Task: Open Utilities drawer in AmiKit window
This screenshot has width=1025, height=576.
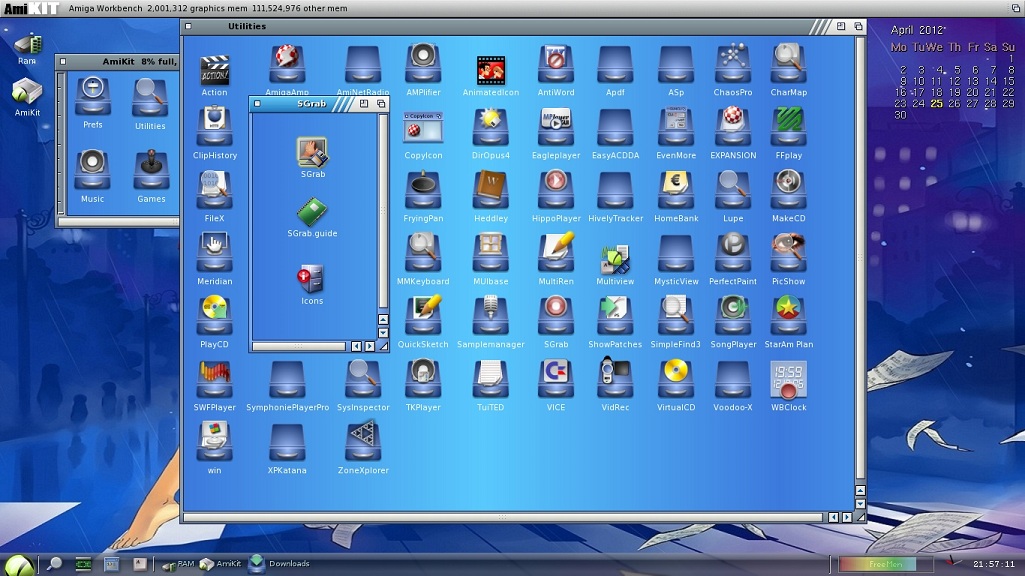Action: 150,98
